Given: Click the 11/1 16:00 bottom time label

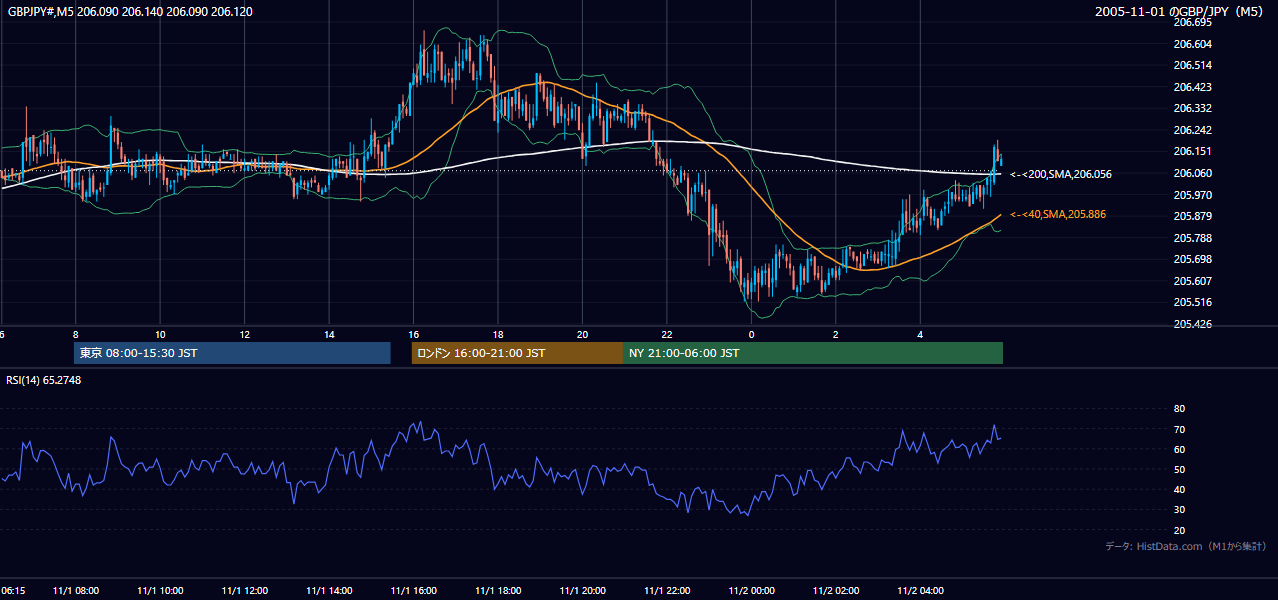Looking at the screenshot, I should [414, 591].
